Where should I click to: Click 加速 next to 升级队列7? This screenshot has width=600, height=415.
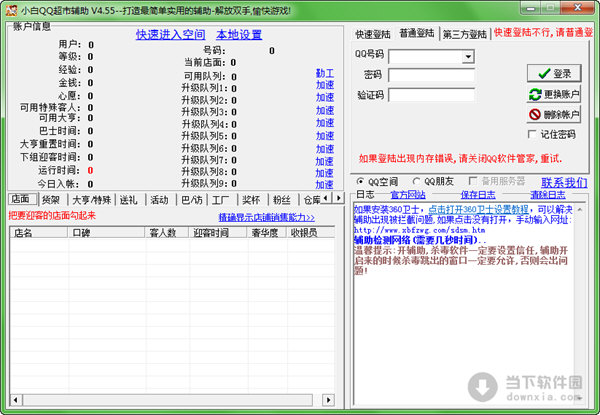324,161
